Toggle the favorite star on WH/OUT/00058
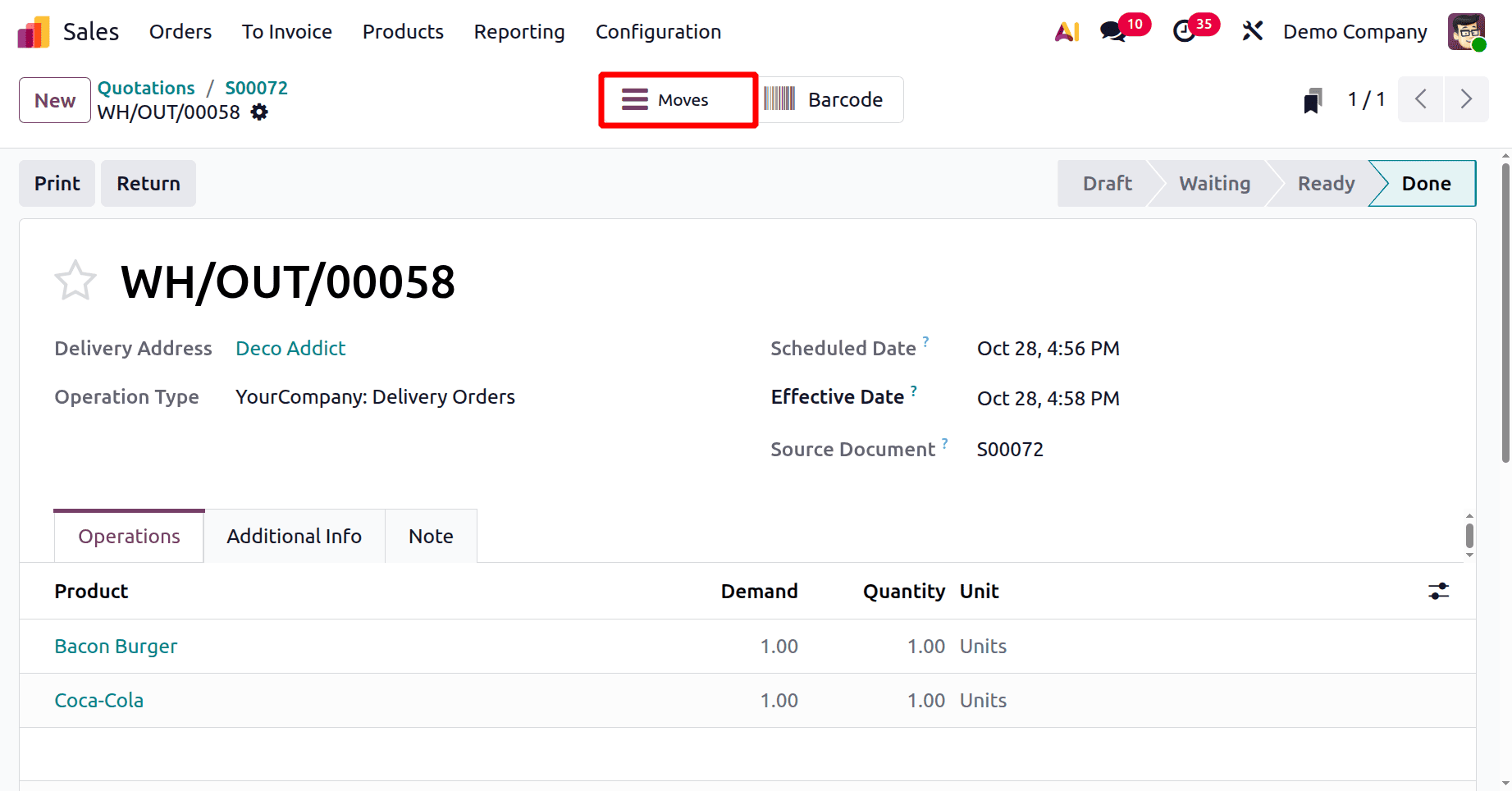This screenshot has width=1512, height=791. point(75,280)
